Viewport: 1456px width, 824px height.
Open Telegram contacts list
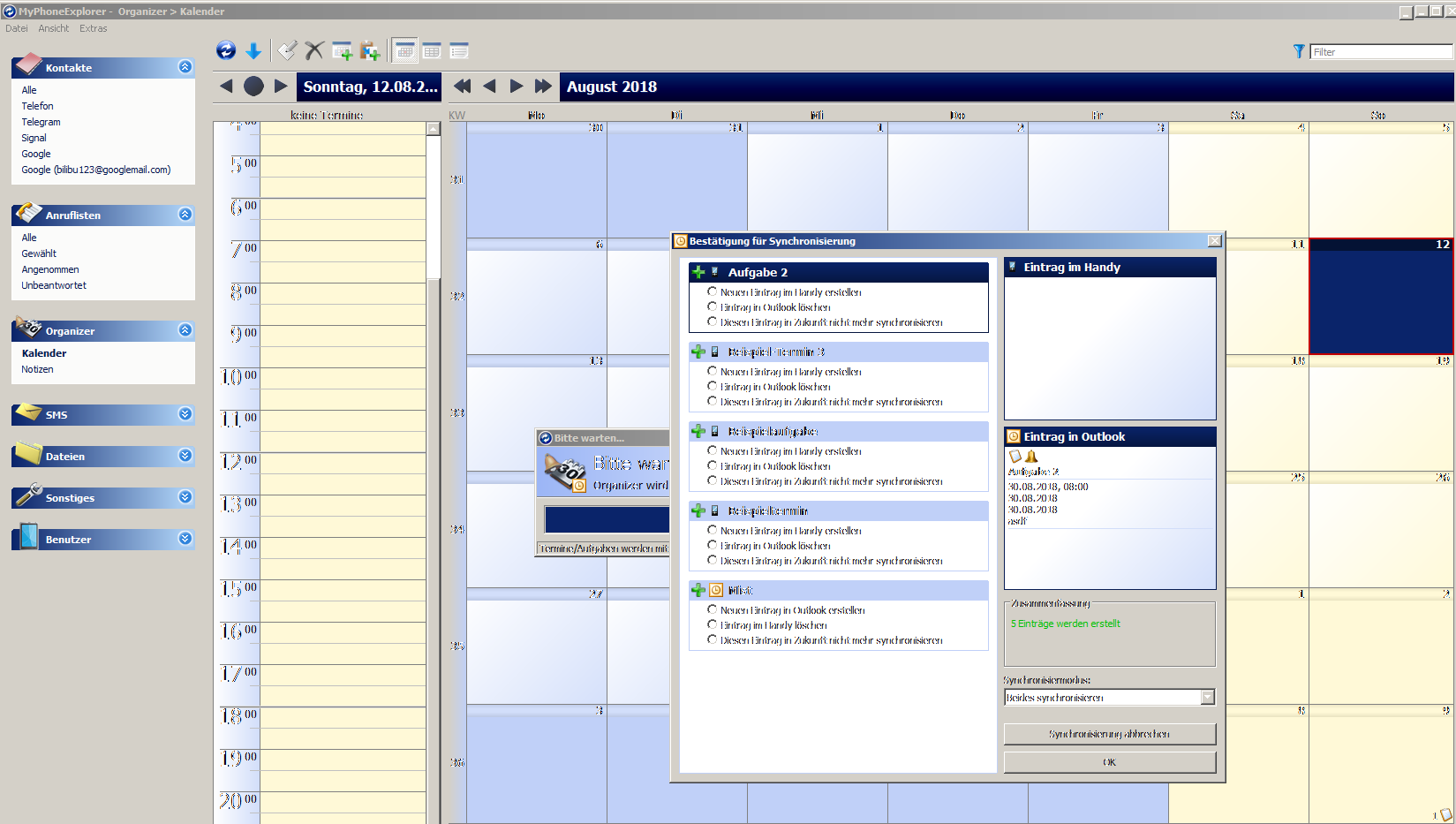tap(41, 122)
